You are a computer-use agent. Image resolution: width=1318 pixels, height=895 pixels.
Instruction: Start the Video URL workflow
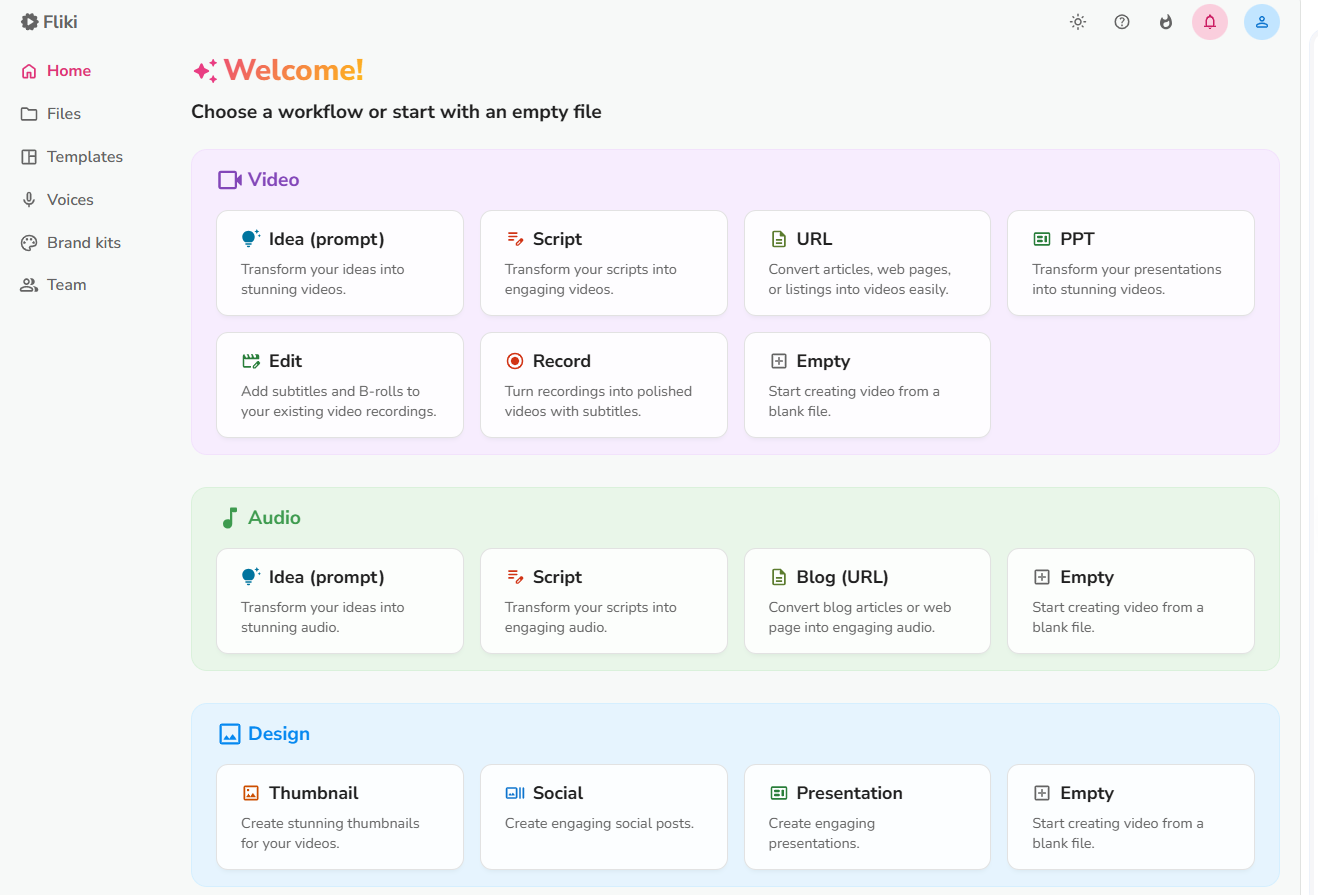(867, 263)
